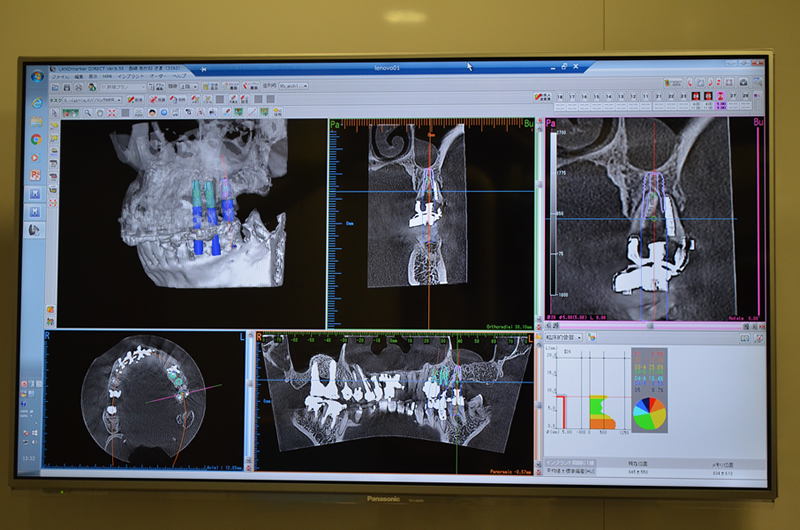Viewport: 800px width, 530px height.
Task: Toggle tooth number 27 button
Action: coord(733,96)
